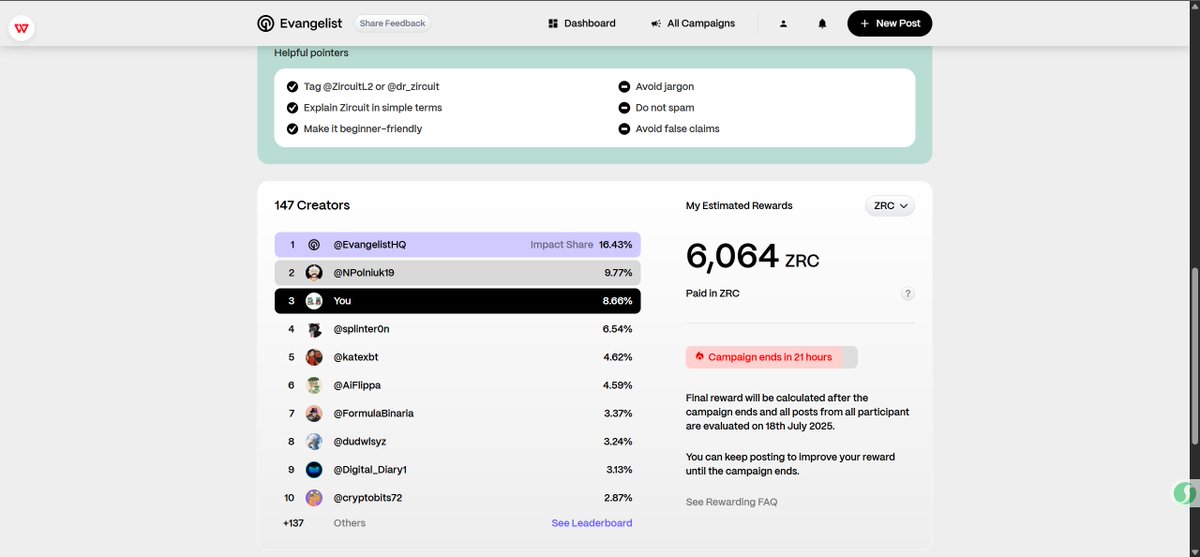Viewport: 1200px width, 557px height.
Task: Select the @FormulaBinaria username
Action: coord(373,413)
